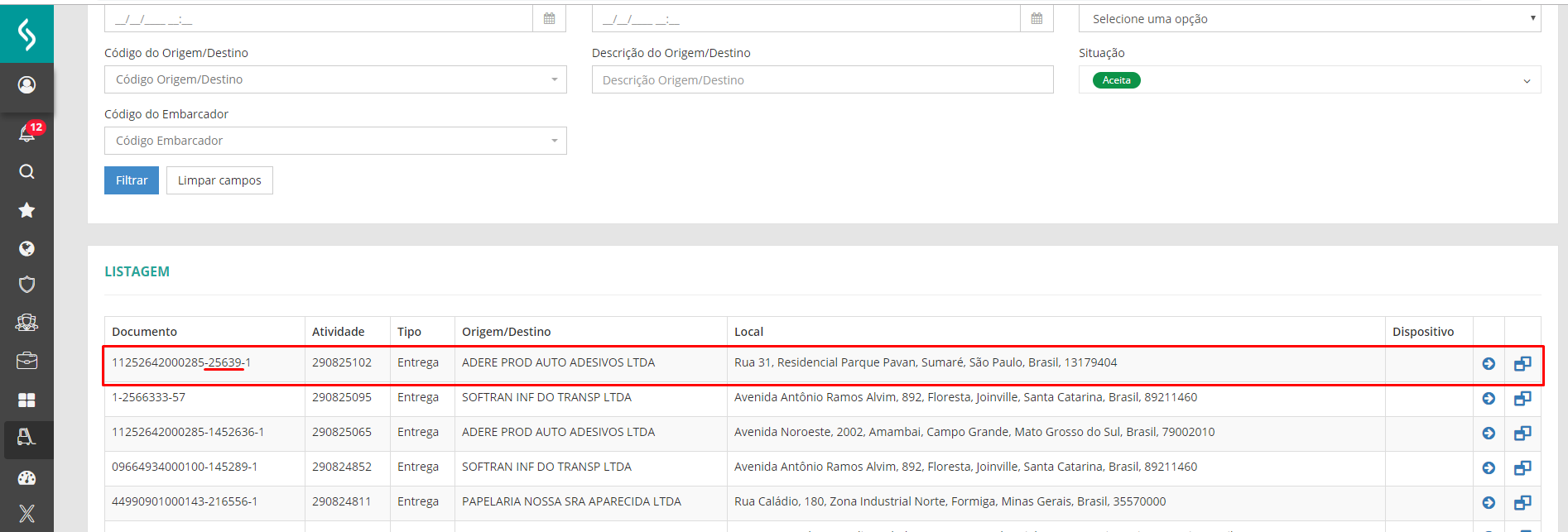Click arrow icon on PAPELARIA NOSSA SRA row
1568x532 pixels.
1489,502
